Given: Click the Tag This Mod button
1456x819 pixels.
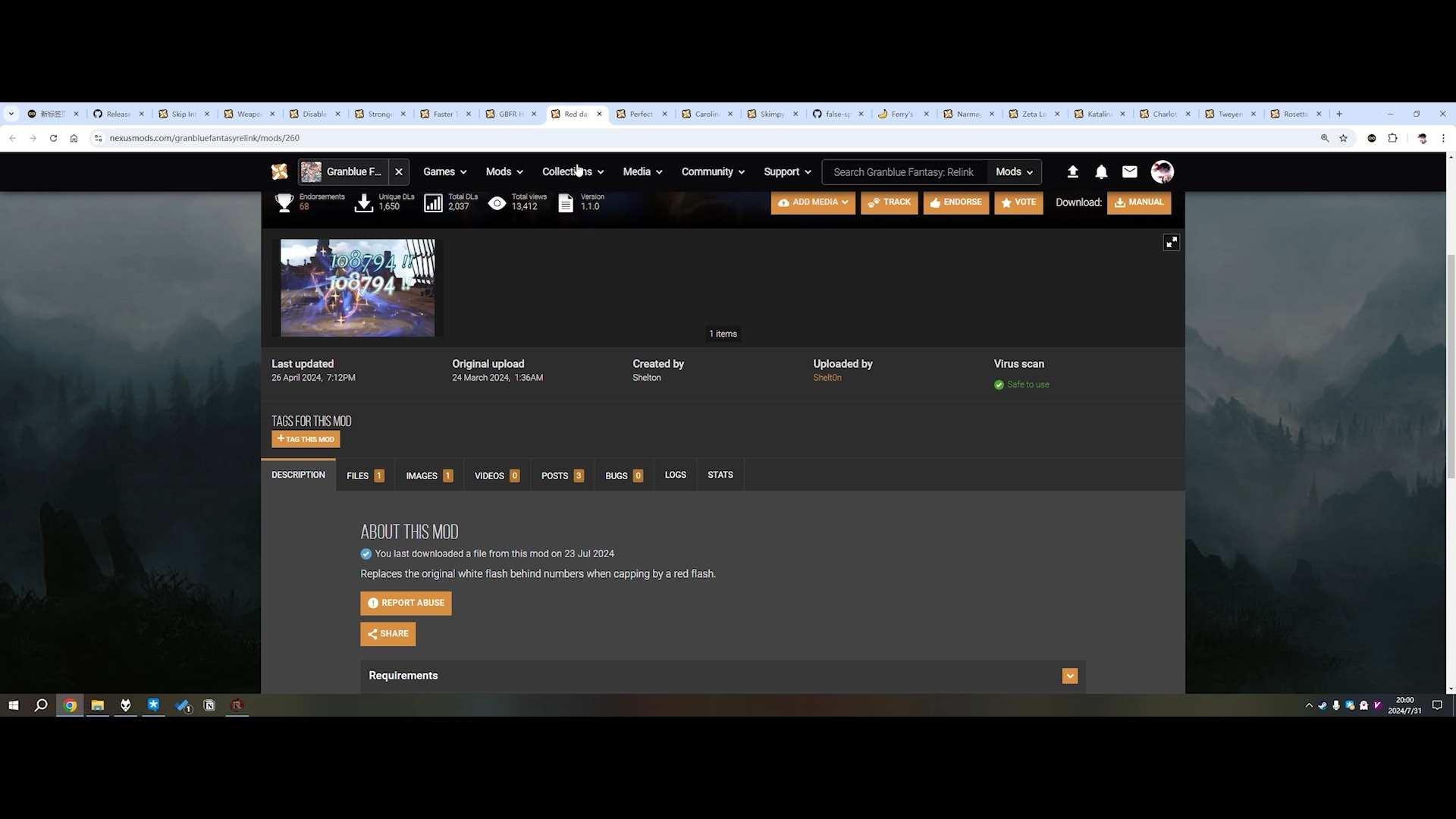Looking at the screenshot, I should [306, 439].
